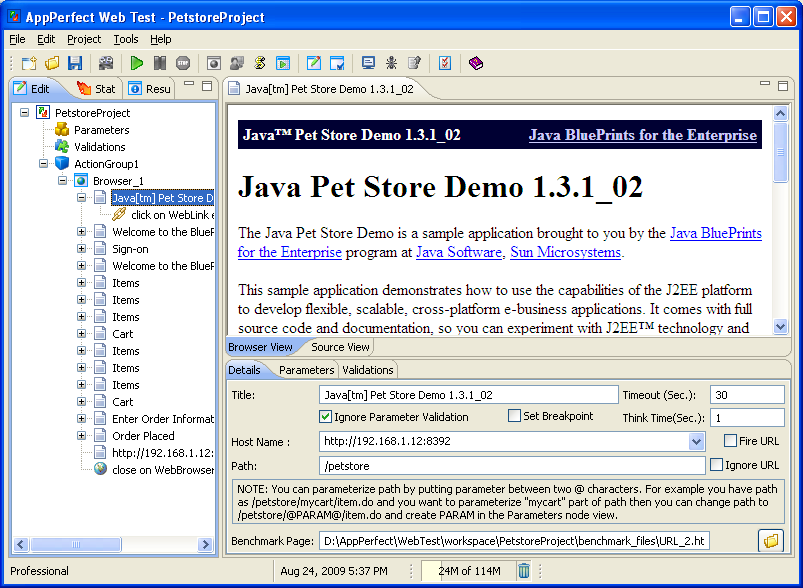Image resolution: width=803 pixels, height=588 pixels.
Task: Open the Java Software link
Action: tap(459, 252)
